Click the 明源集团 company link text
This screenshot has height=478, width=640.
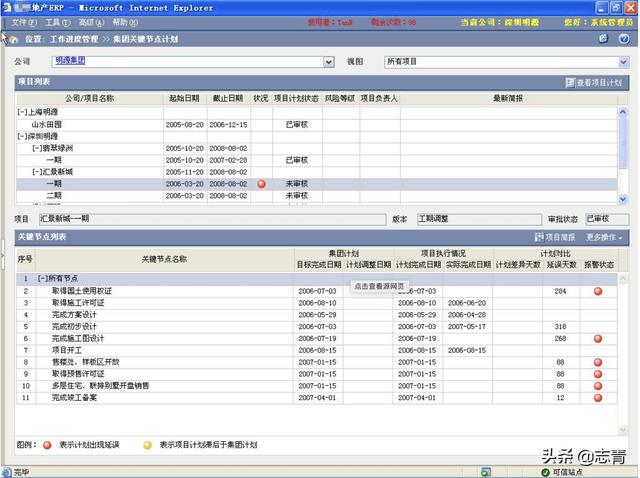(x=70, y=61)
